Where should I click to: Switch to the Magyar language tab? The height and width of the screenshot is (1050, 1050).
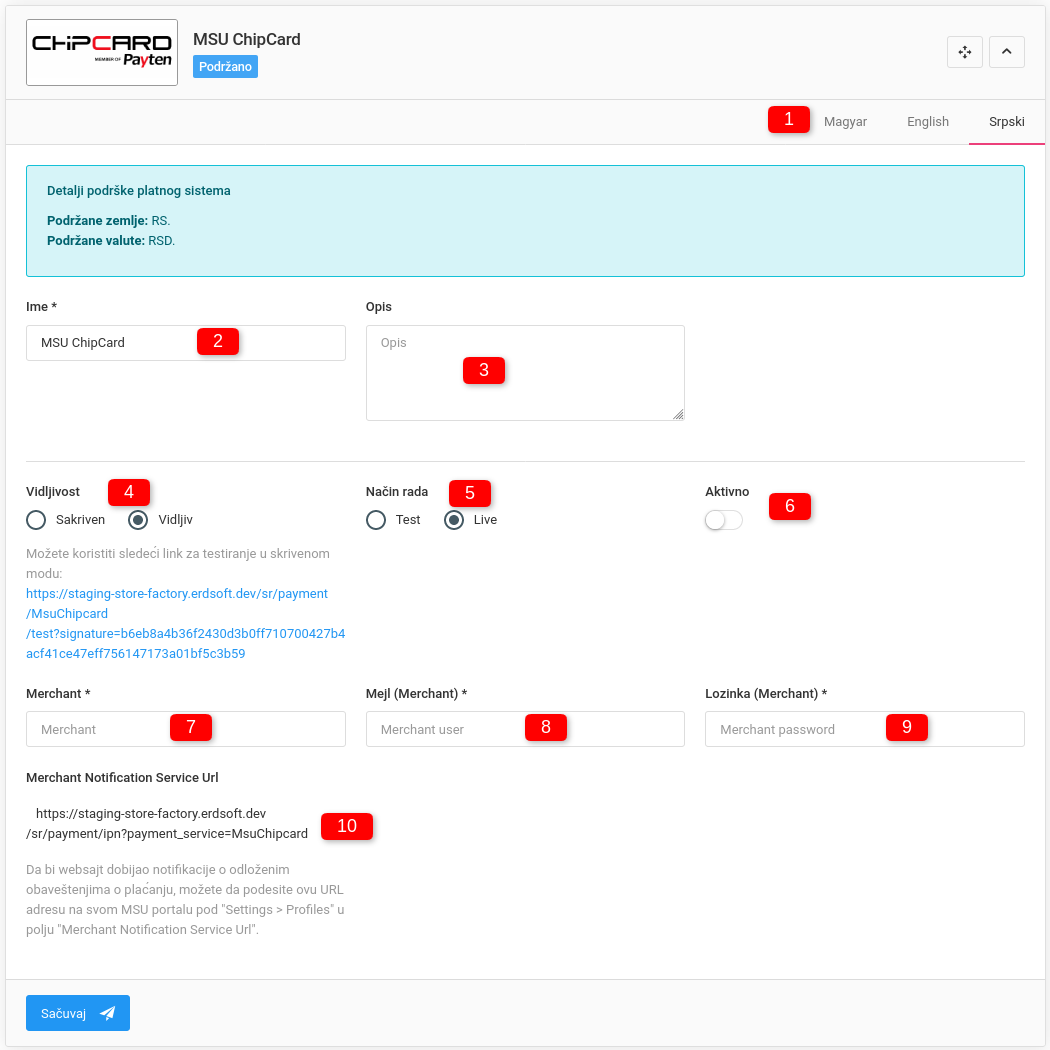coord(845,122)
